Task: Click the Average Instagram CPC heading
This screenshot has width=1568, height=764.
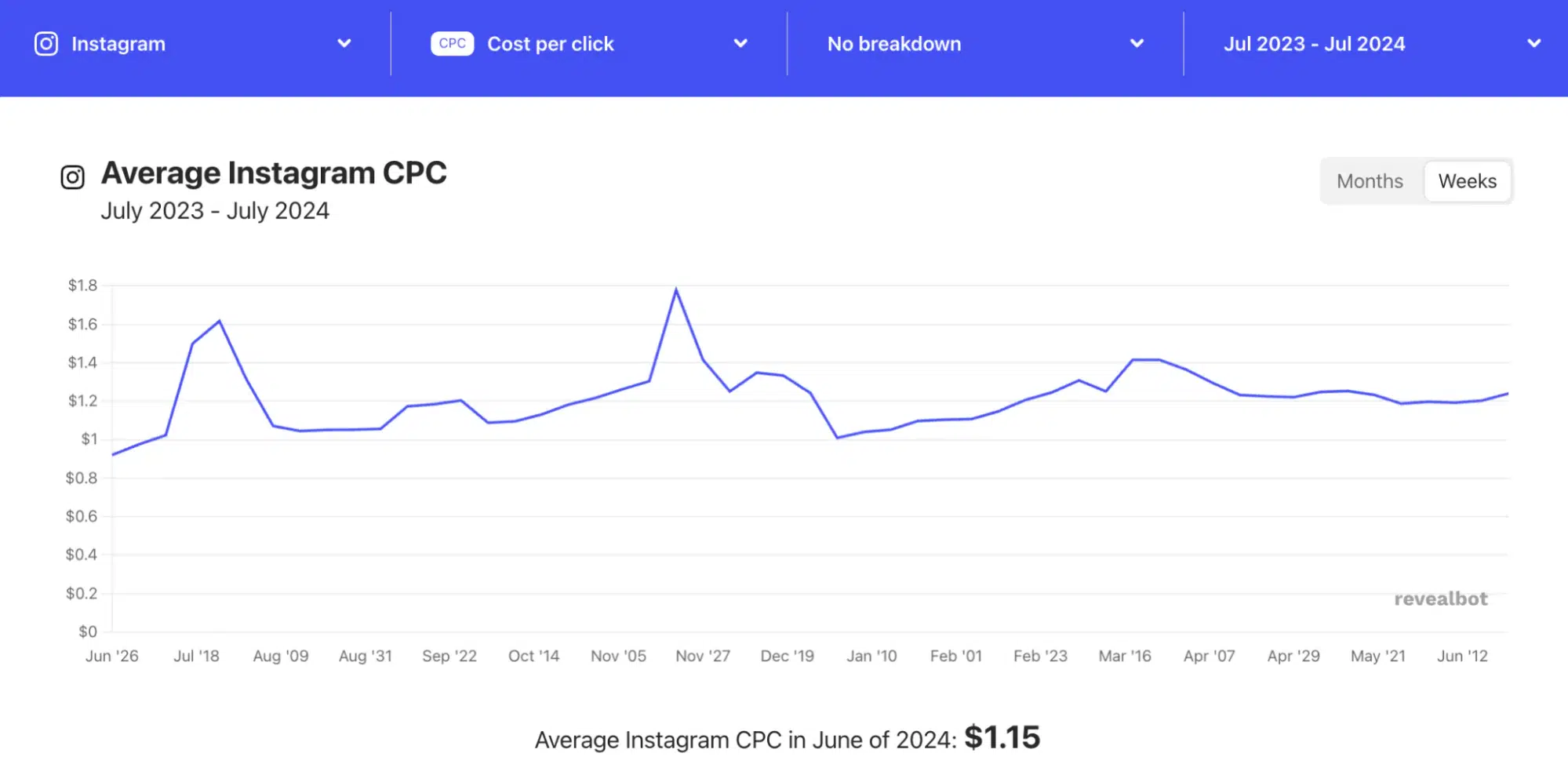Action: (274, 173)
